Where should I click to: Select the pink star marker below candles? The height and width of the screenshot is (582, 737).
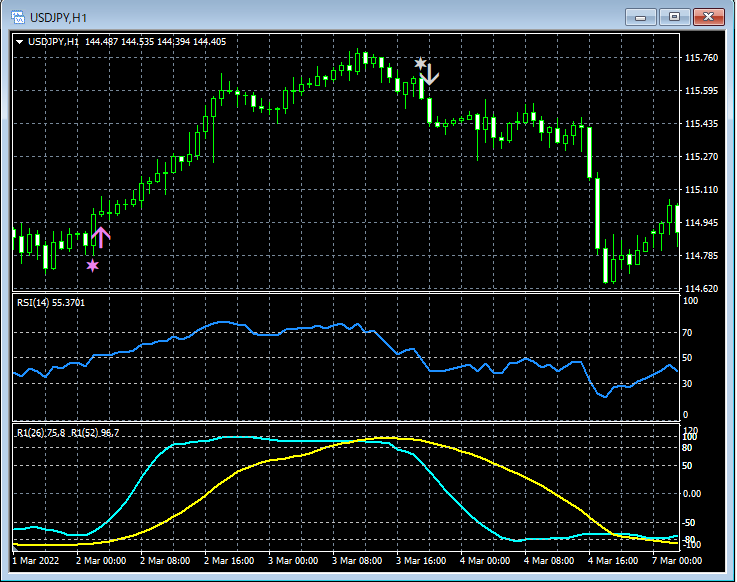pyautogui.click(x=93, y=265)
